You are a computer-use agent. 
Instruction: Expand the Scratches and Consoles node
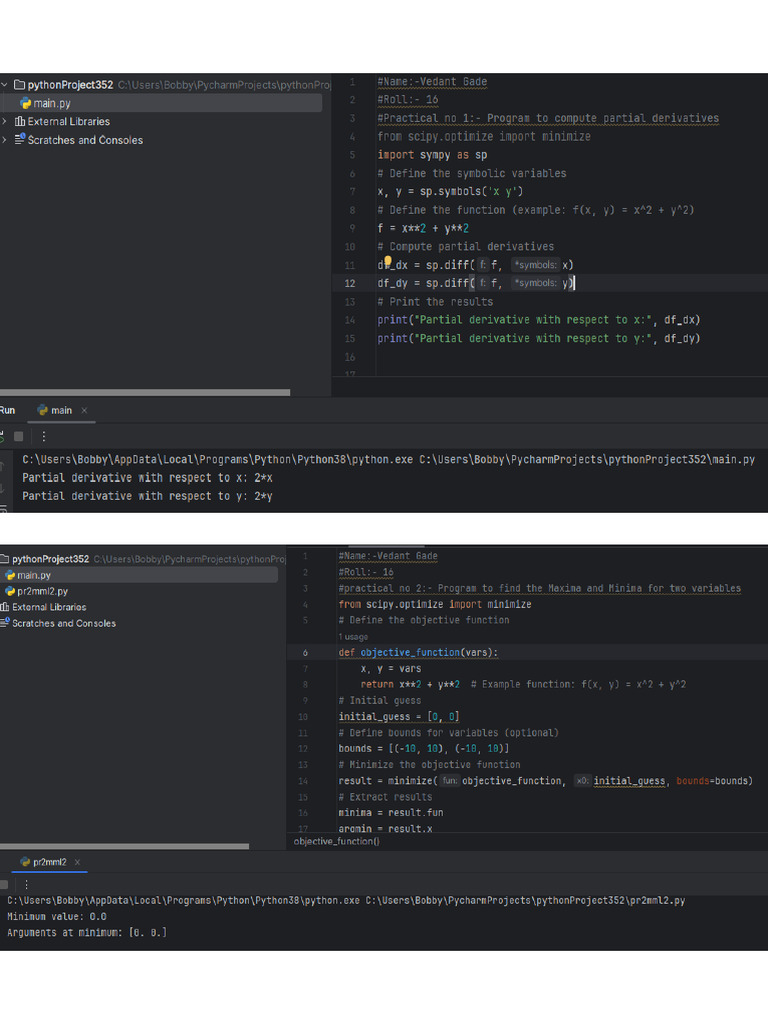(x=4, y=140)
